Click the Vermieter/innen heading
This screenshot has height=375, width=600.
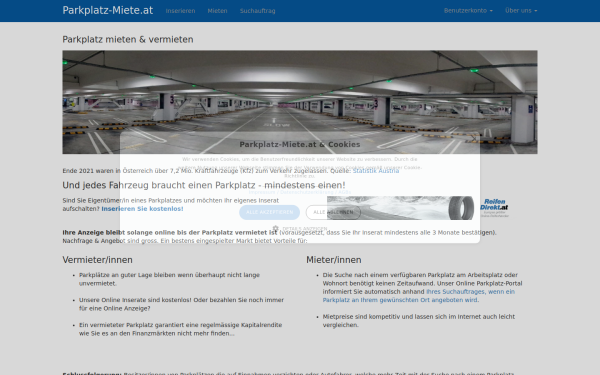[98, 260]
